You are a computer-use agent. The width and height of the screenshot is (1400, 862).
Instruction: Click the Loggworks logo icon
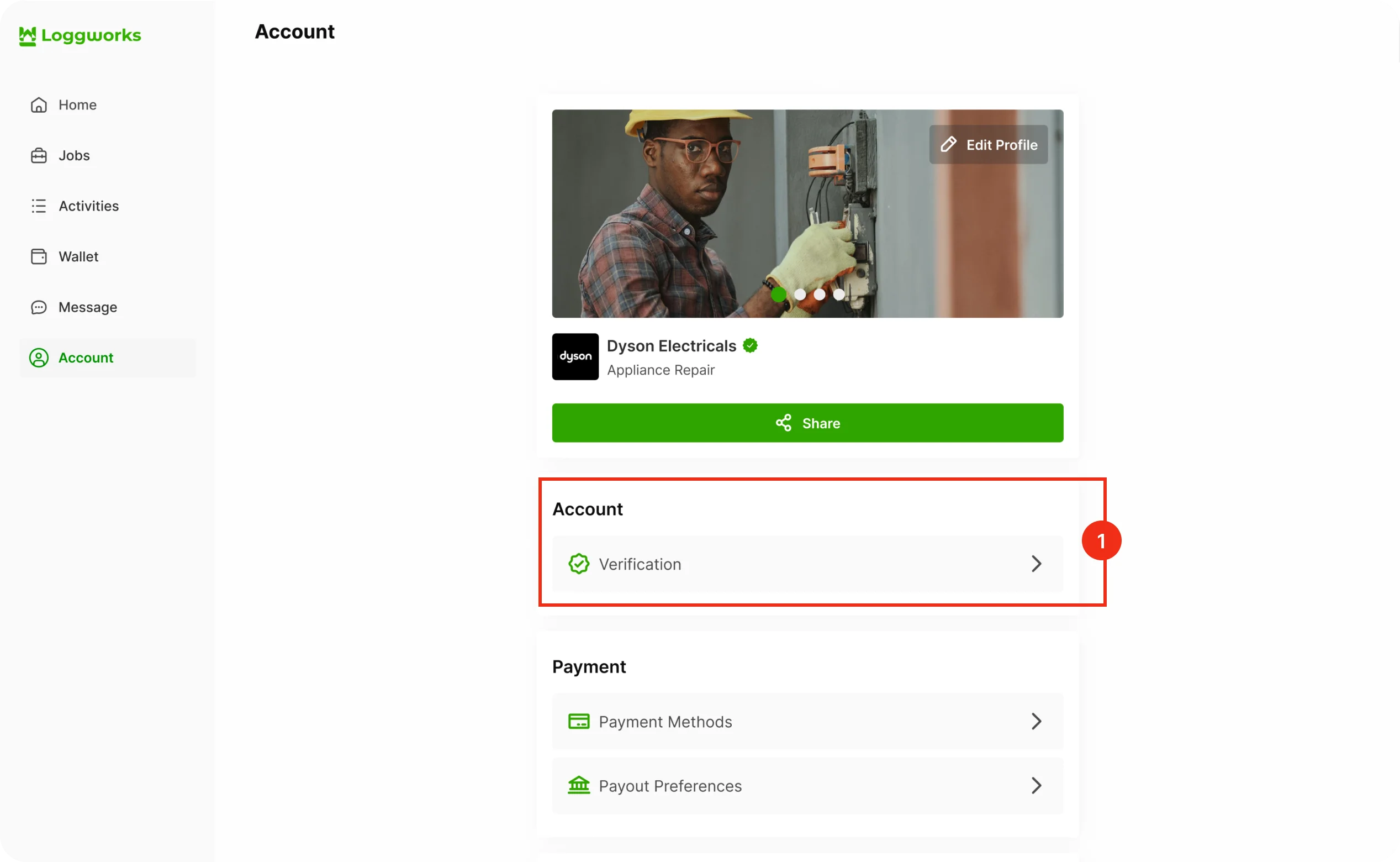(x=27, y=36)
